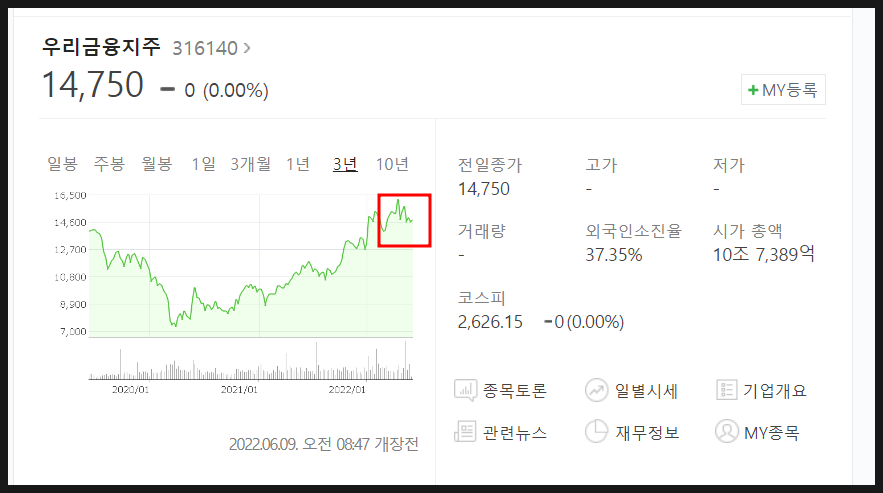Switch chart range to 10년
This screenshot has height=493, width=883.
pos(392,164)
